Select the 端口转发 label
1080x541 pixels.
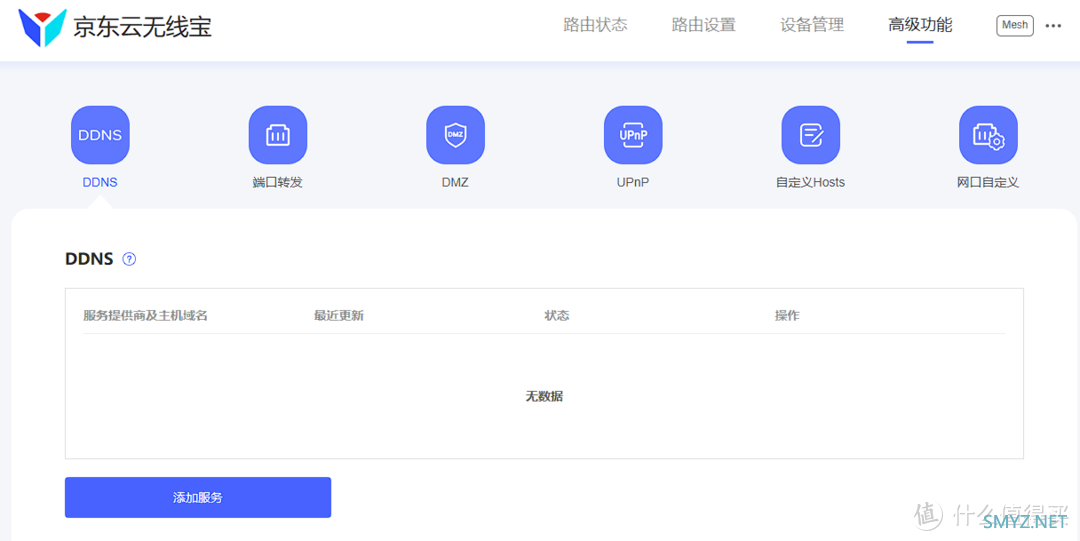278,183
